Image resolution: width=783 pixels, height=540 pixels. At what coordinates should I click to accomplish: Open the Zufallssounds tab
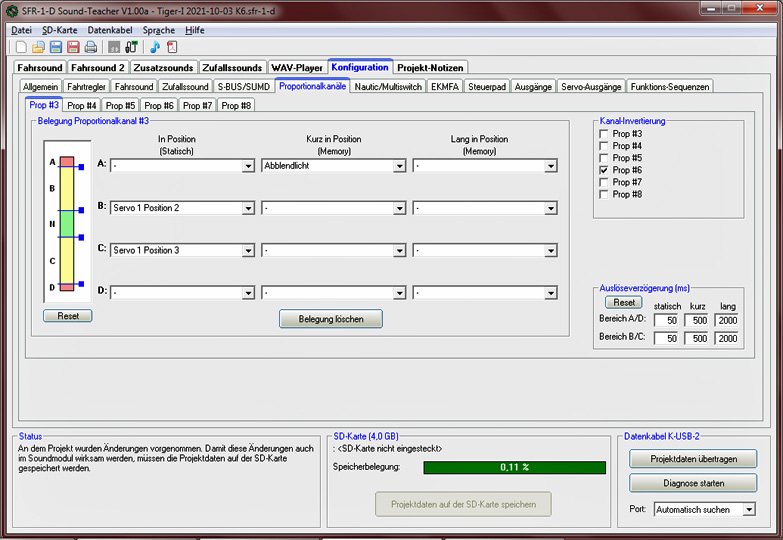(232, 67)
